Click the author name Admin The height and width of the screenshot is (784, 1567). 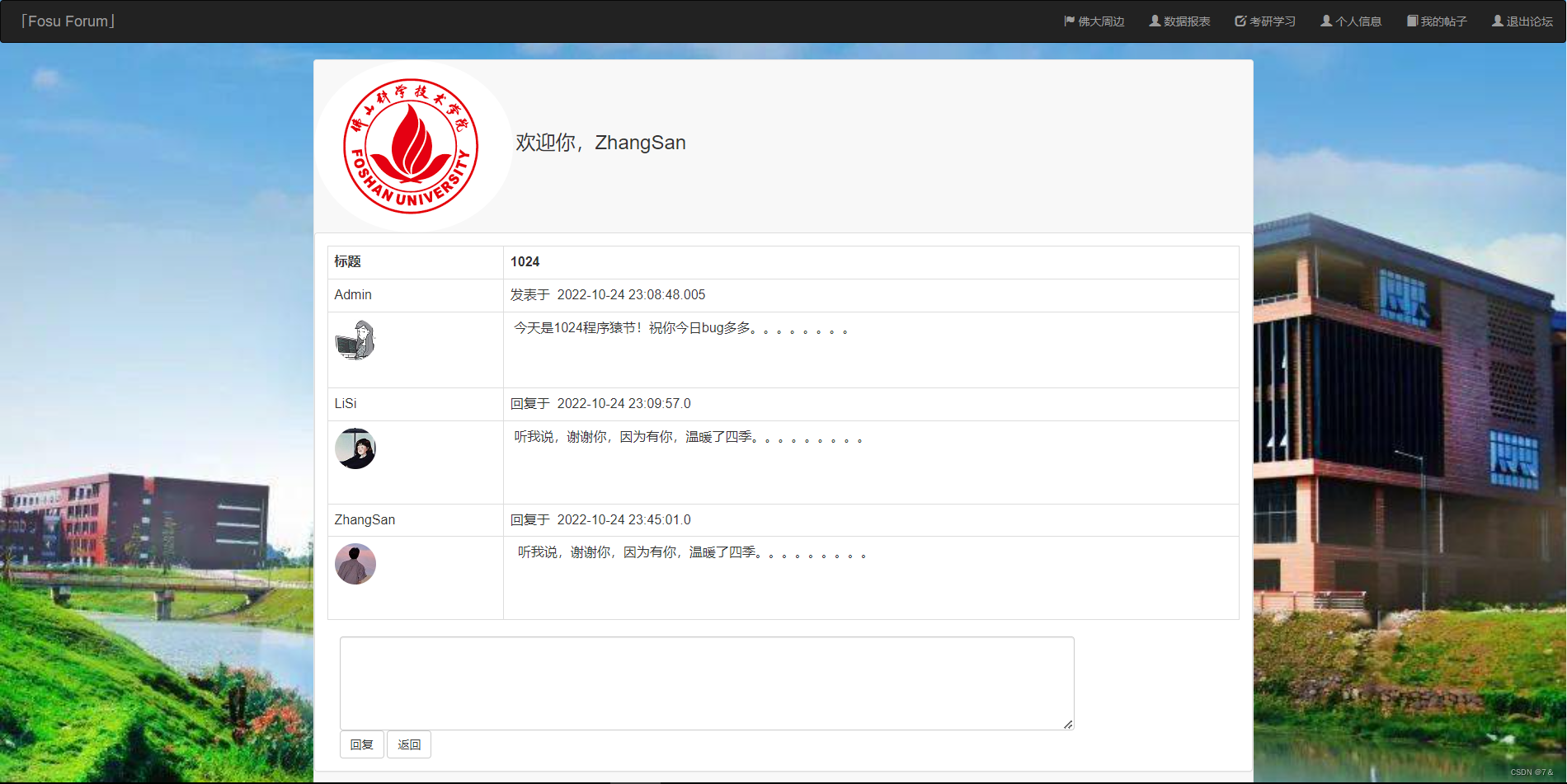click(x=353, y=295)
